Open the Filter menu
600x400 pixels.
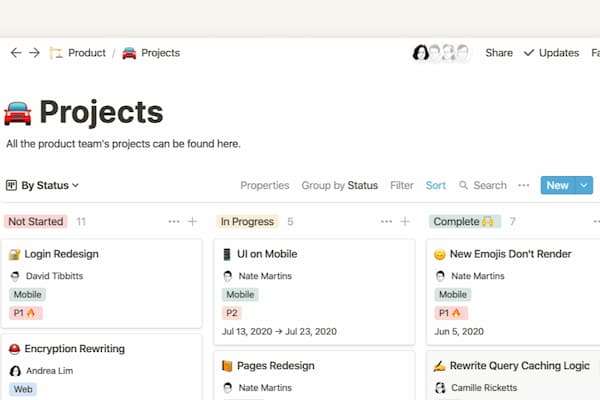pos(401,185)
